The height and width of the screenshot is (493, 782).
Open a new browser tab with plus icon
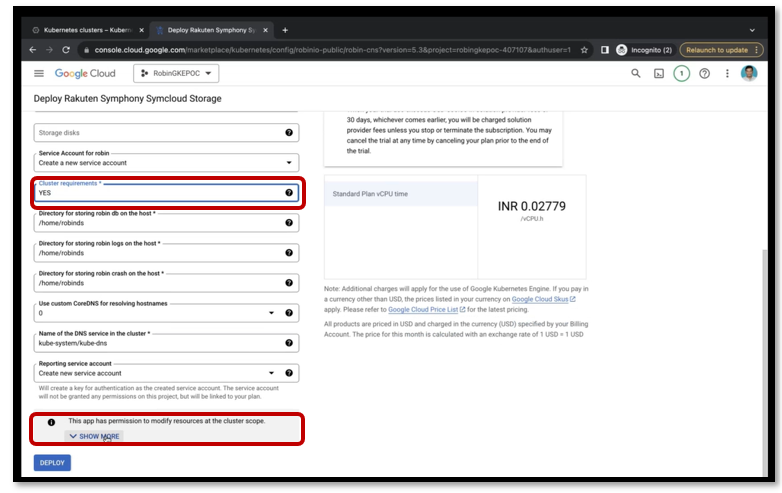[x=285, y=30]
